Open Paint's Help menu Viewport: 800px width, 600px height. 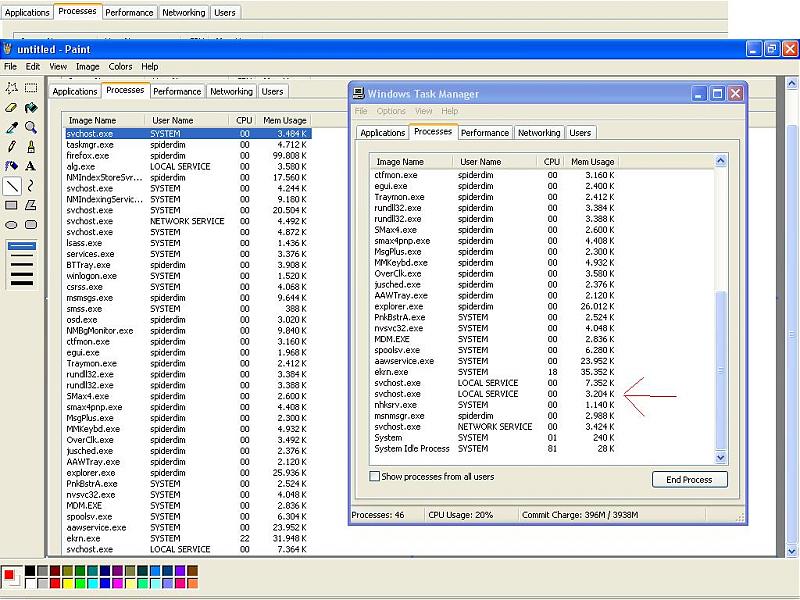(x=149, y=66)
